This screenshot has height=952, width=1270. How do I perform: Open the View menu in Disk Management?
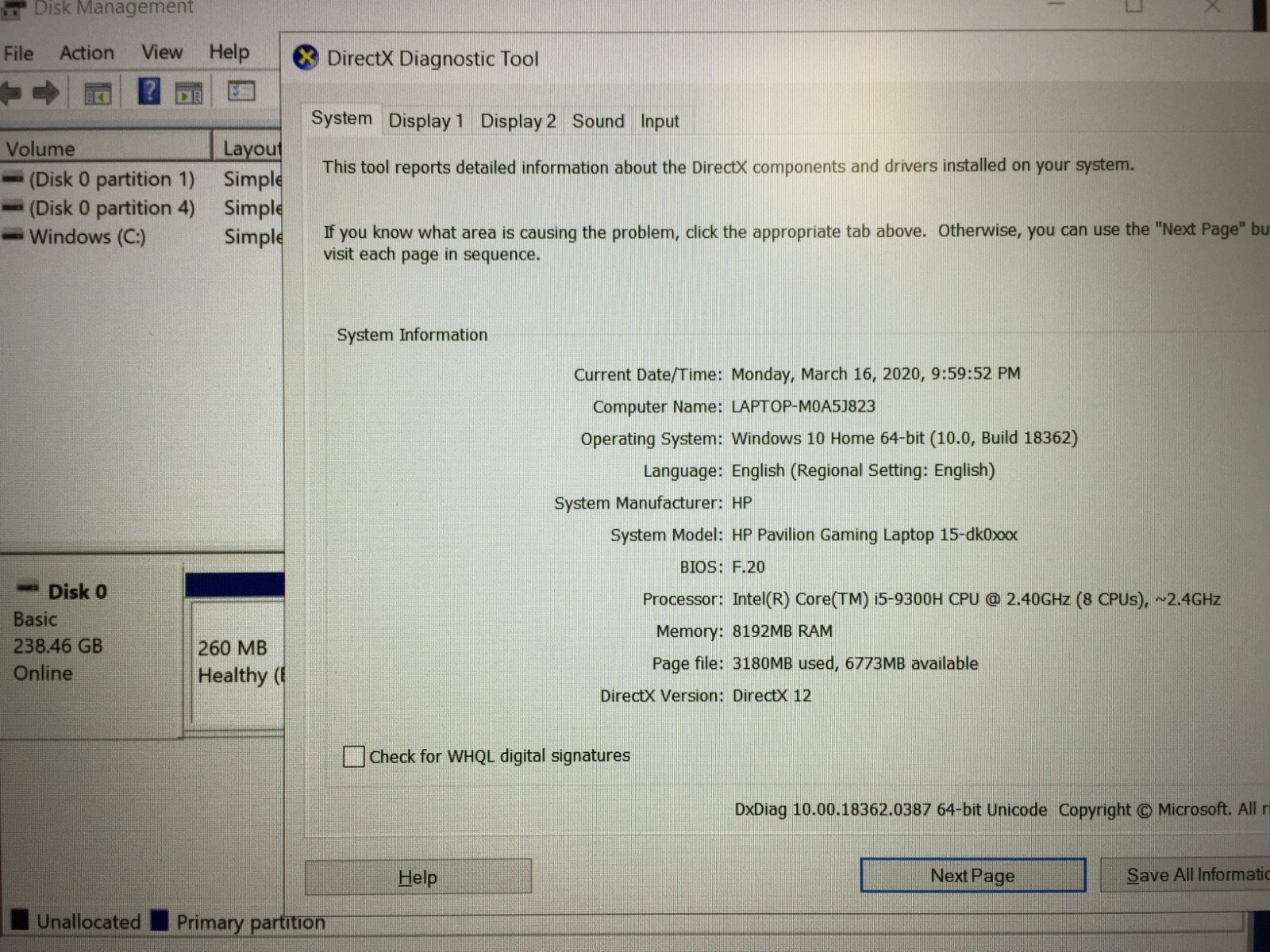(x=162, y=52)
